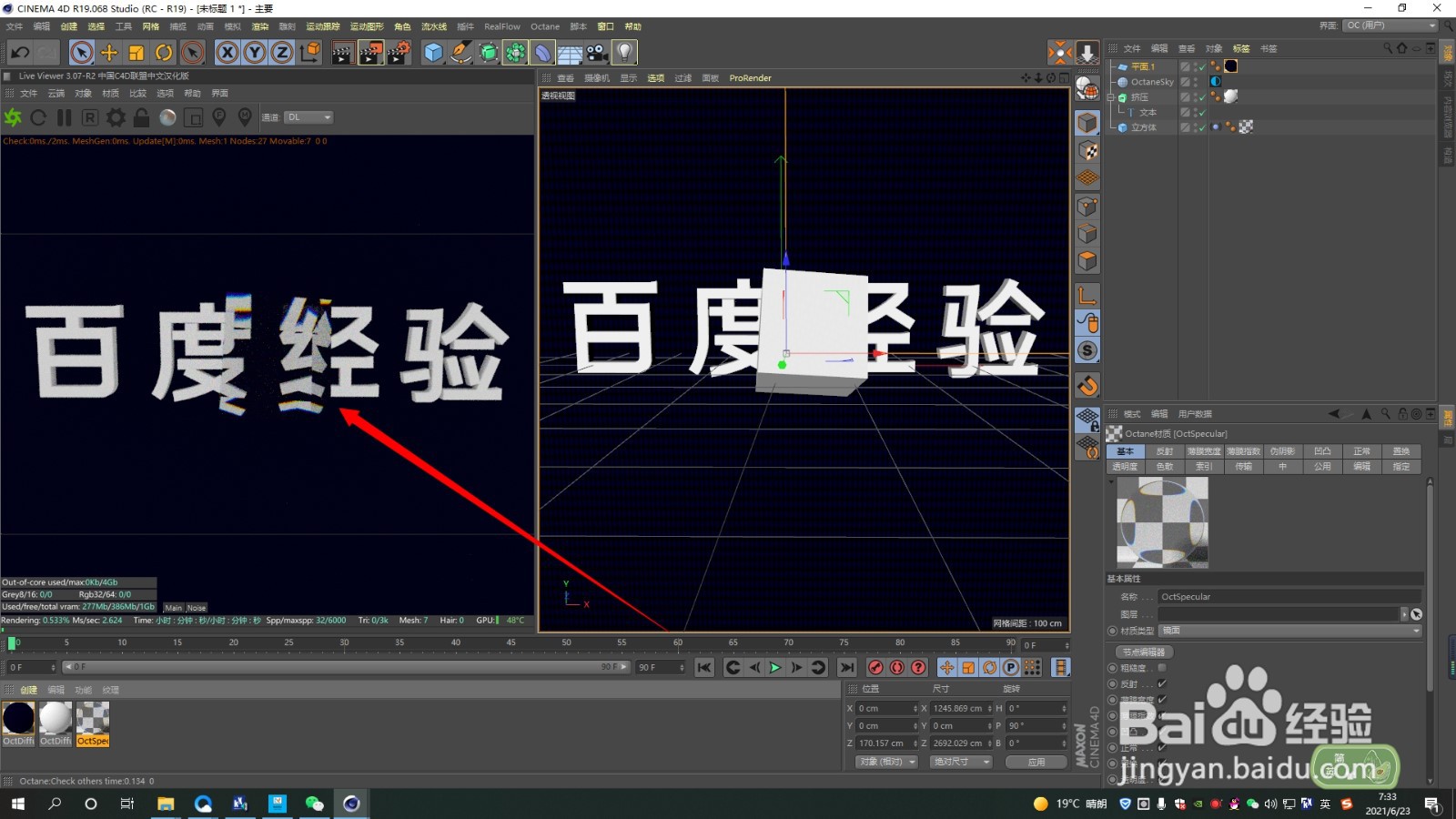Click the 名称 OctSpecular name field
The image size is (1456, 819).
tap(1289, 597)
